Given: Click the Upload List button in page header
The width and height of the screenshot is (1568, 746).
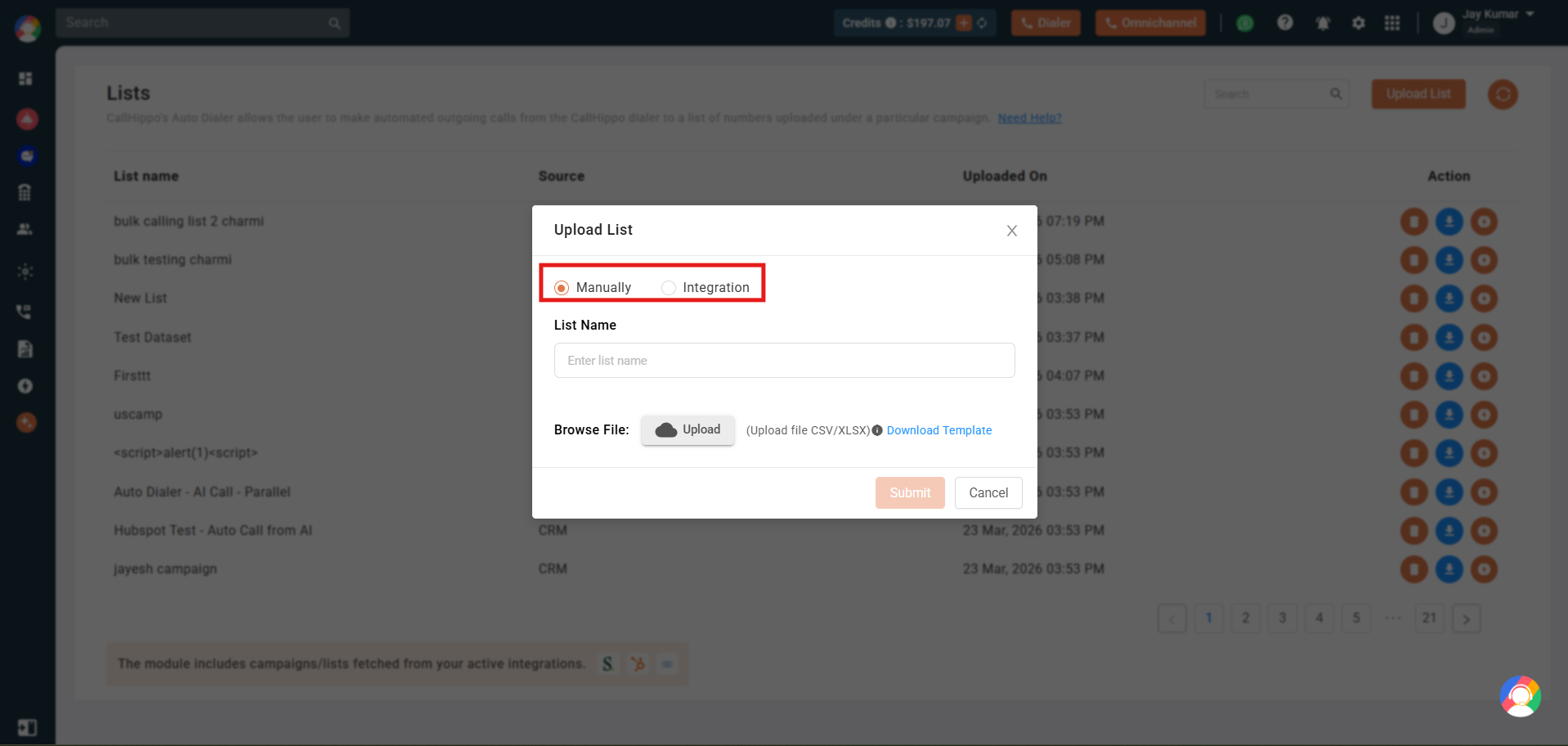Looking at the screenshot, I should [x=1418, y=94].
